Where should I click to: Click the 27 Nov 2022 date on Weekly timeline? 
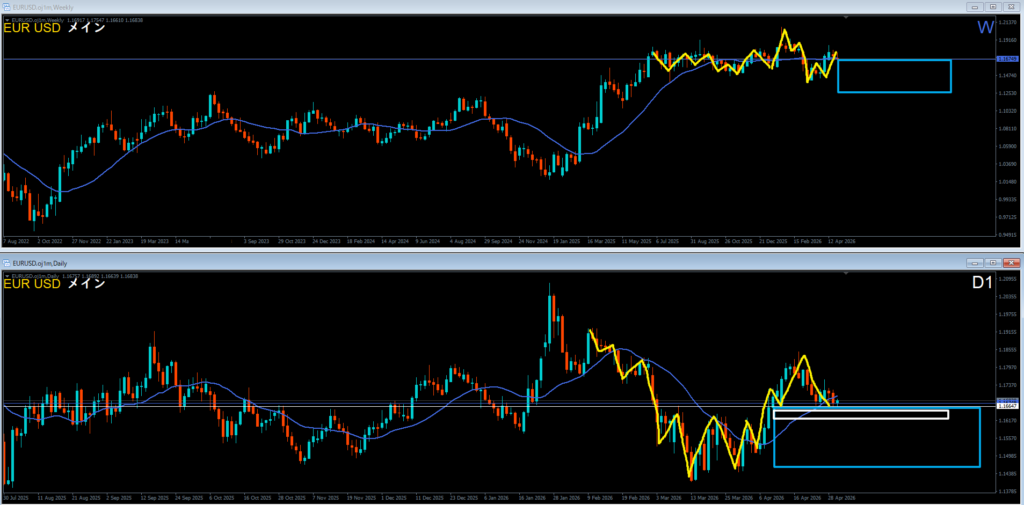pos(85,241)
